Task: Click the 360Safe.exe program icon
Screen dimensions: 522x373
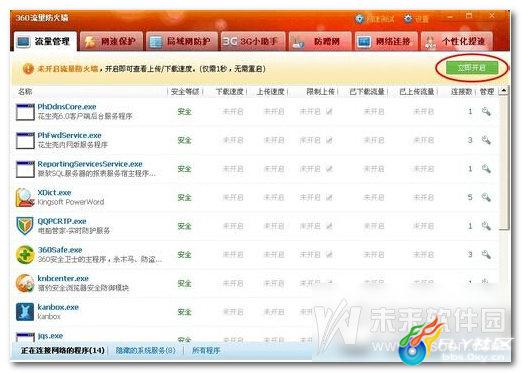Action: pos(25,255)
